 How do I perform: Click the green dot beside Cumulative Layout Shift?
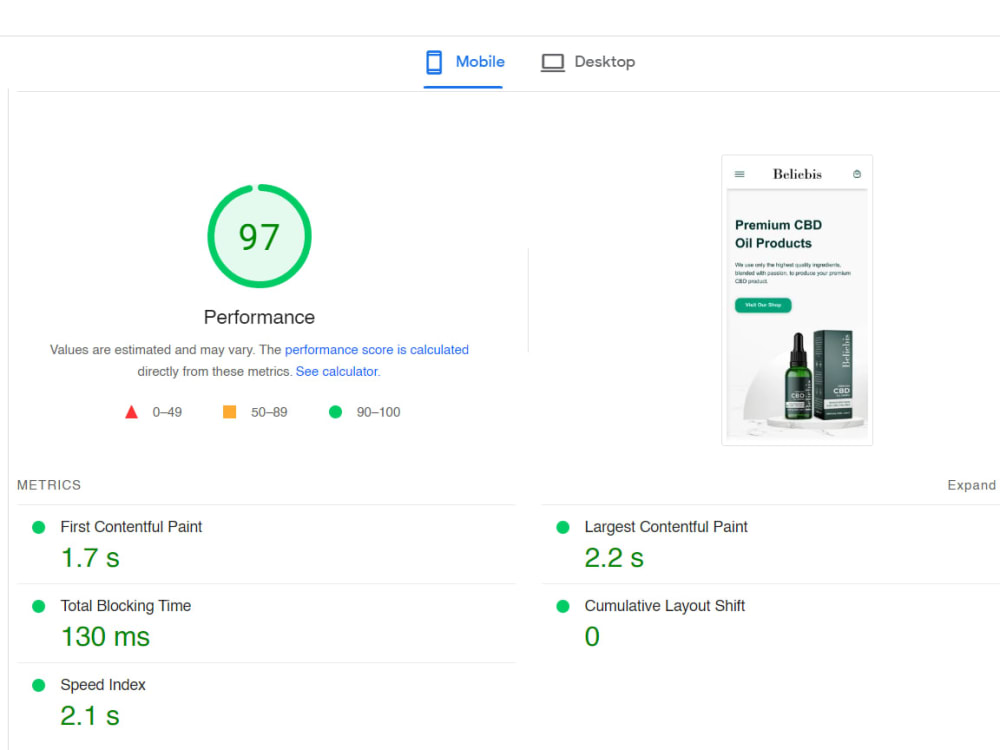562,607
